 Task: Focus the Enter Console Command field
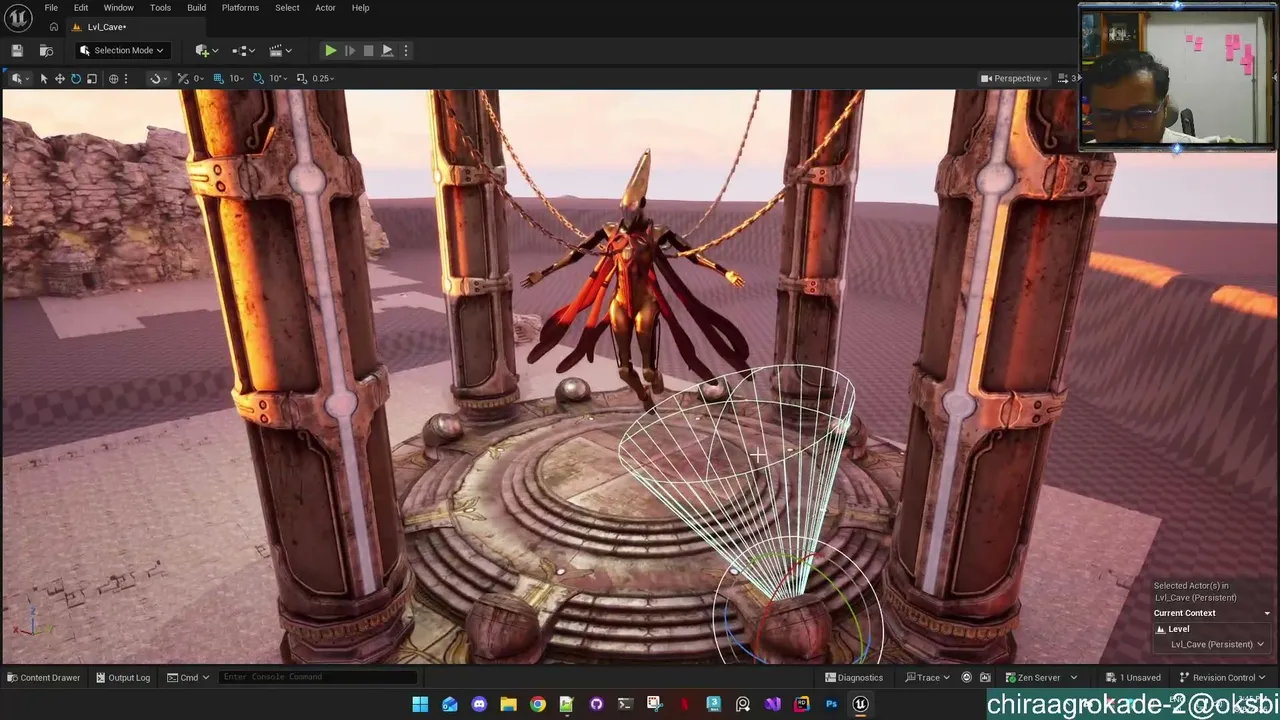(x=318, y=677)
